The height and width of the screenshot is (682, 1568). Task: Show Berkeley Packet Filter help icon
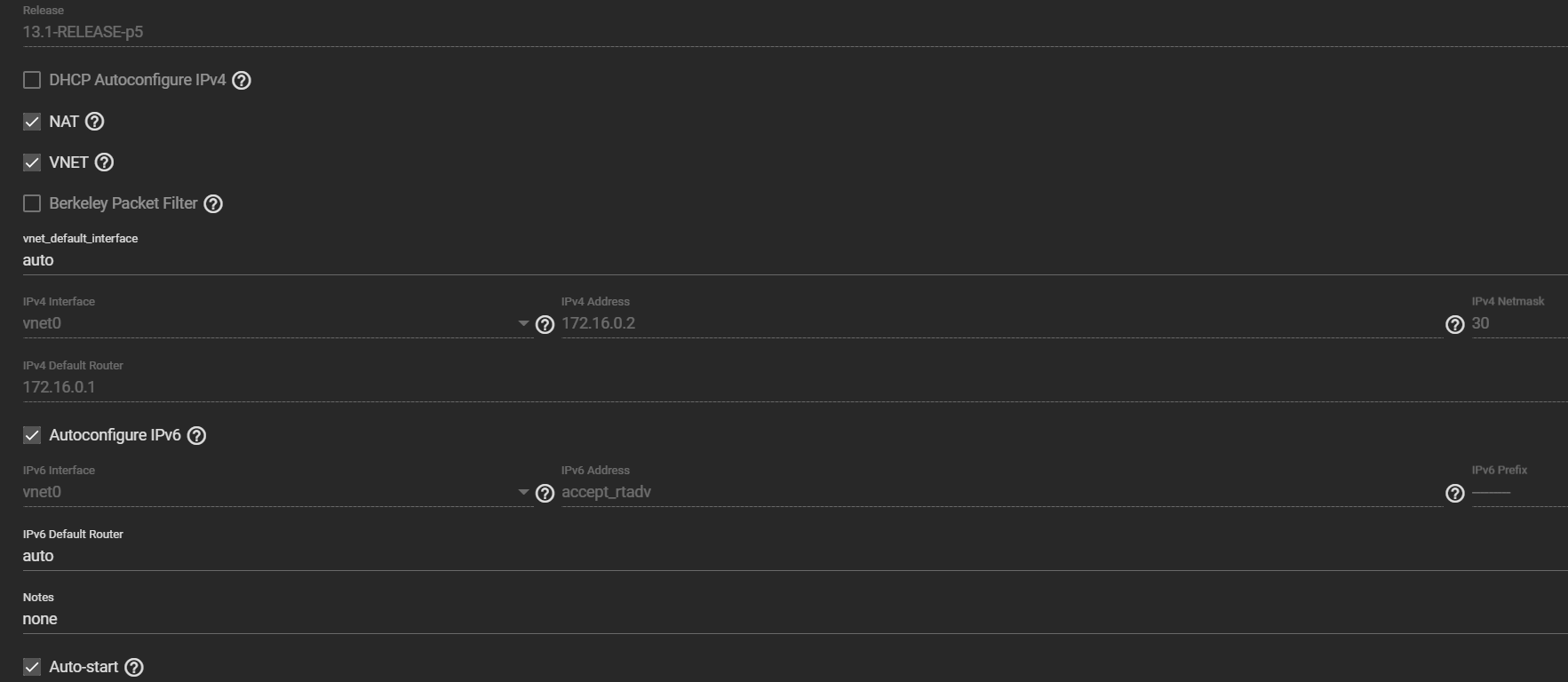(x=213, y=204)
